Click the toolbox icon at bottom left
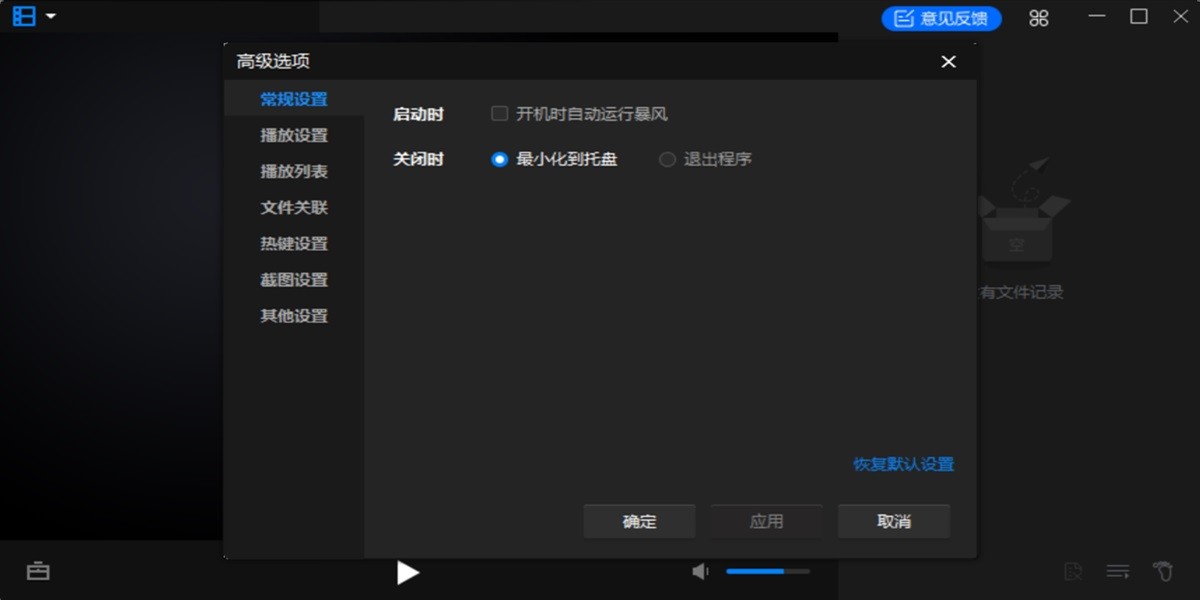 (38, 571)
